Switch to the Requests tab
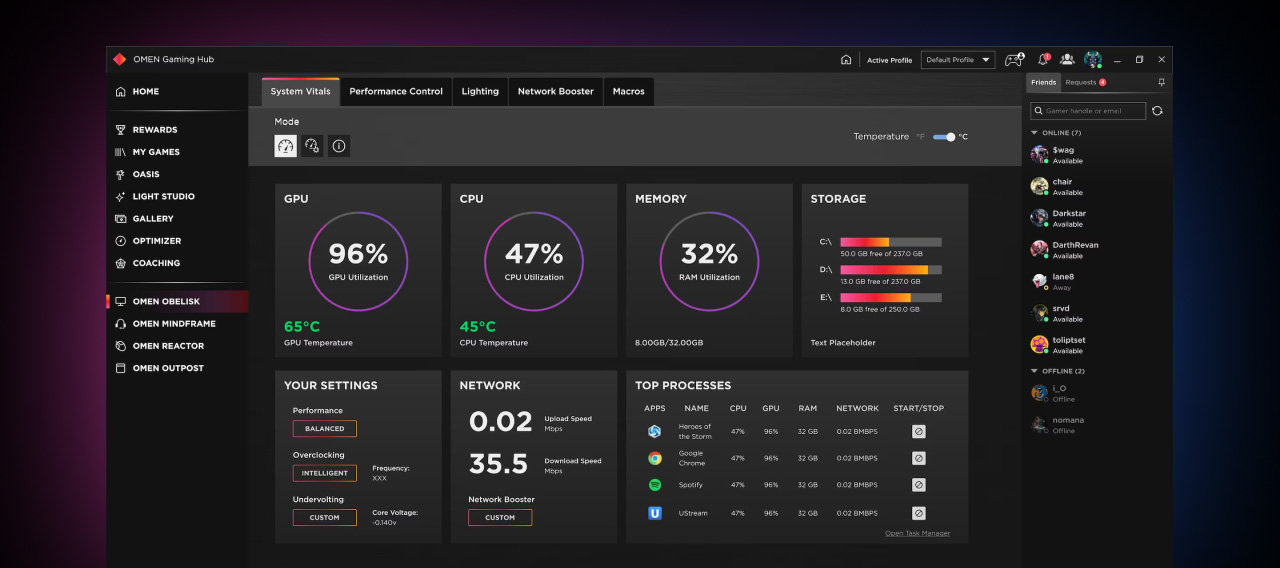Viewport: 1280px width, 568px height. pos(1086,83)
